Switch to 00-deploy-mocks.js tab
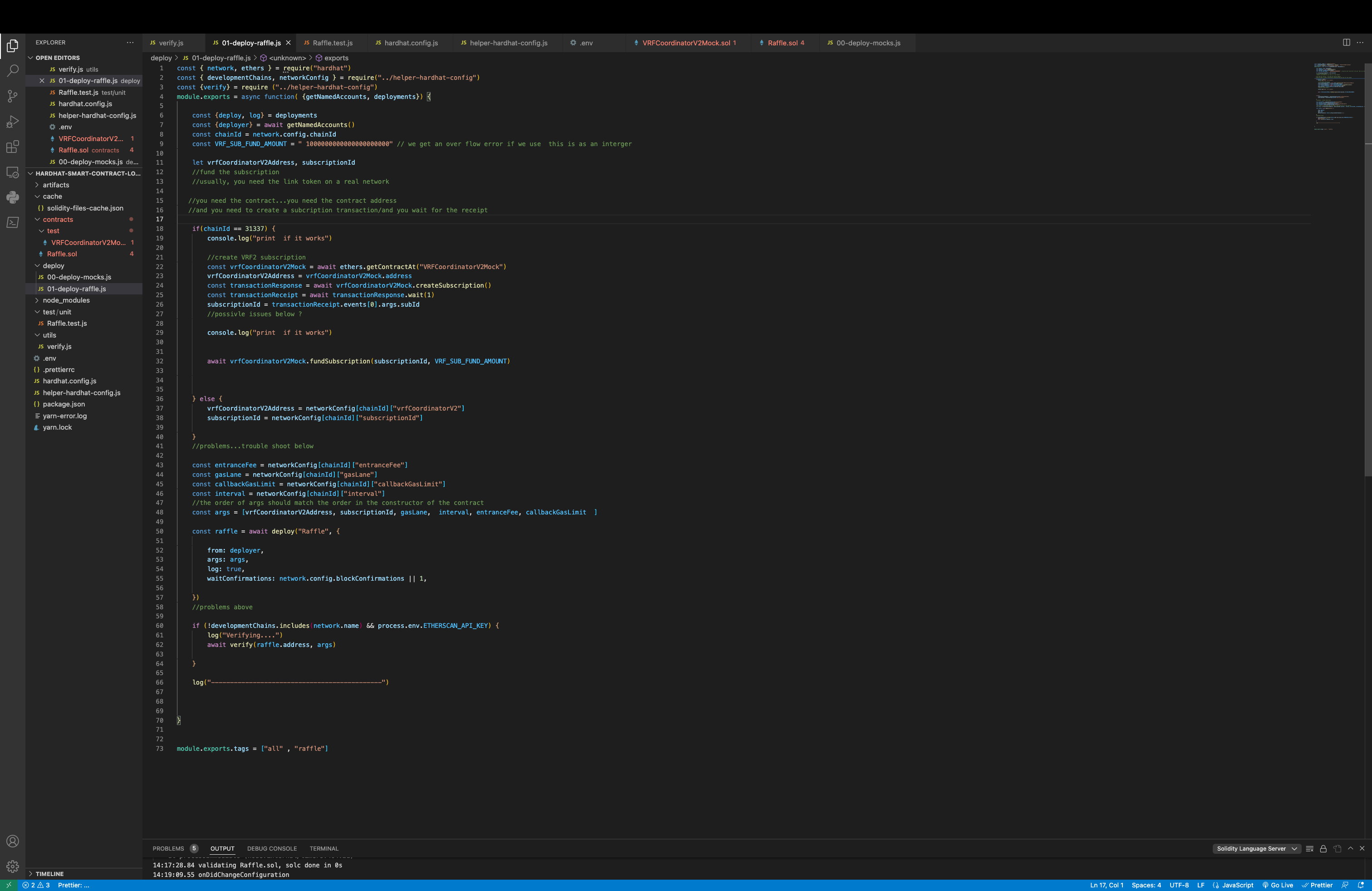Screen dimensions: 1372x891 [867, 43]
